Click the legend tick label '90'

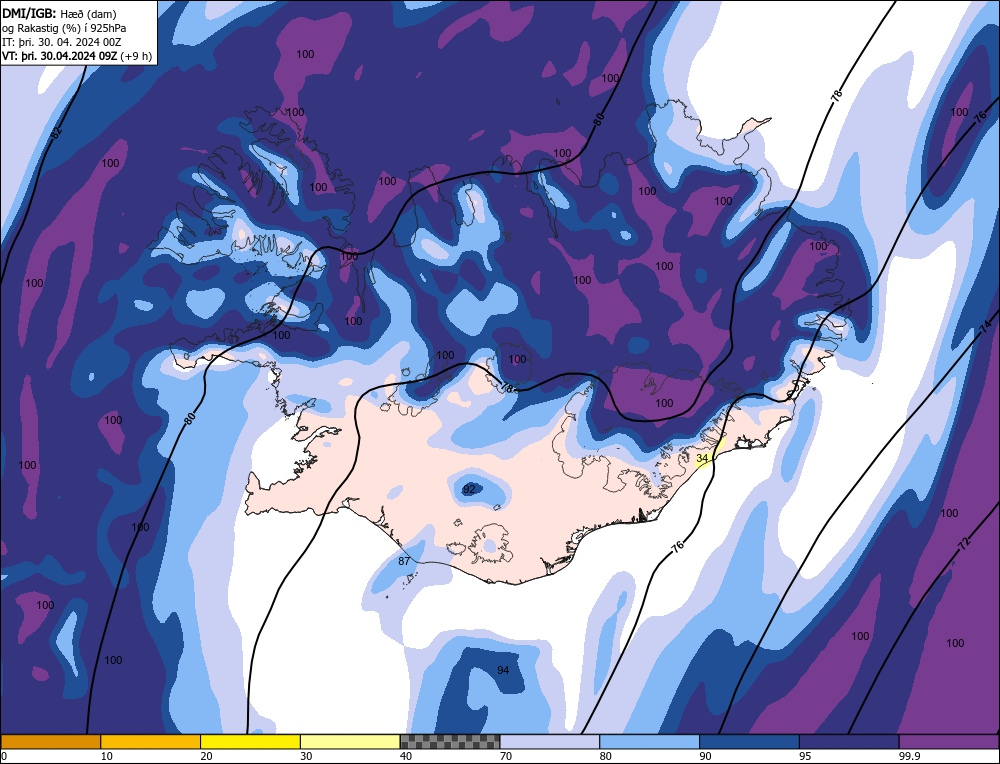tap(705, 756)
